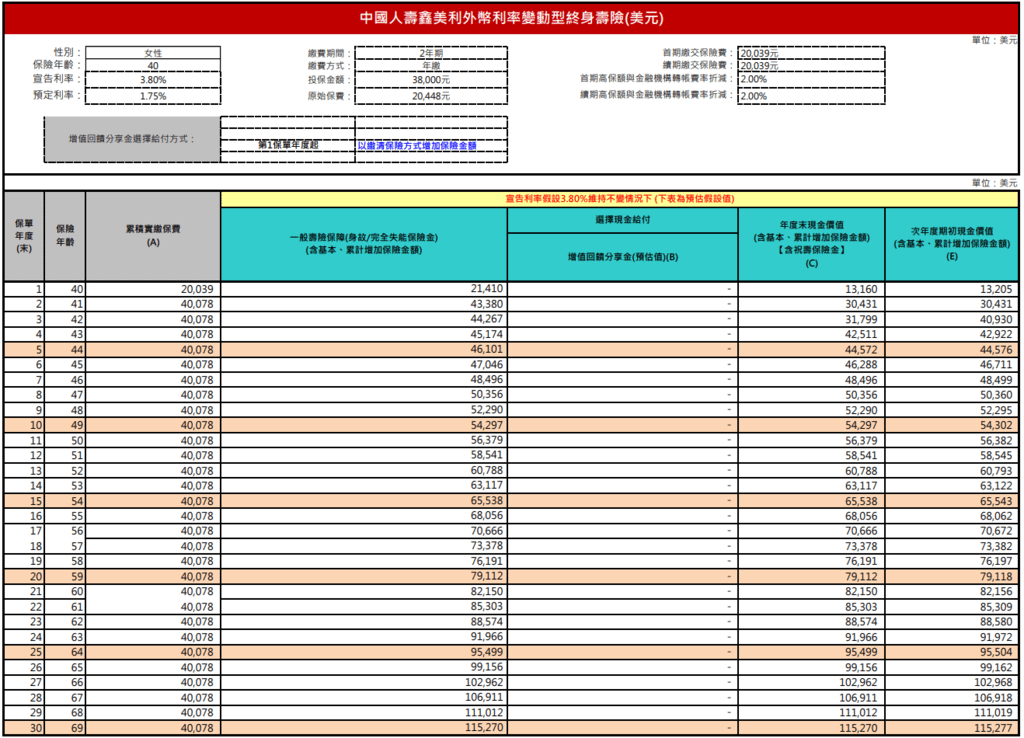The width and height of the screenshot is (1024, 738).
Task: Select the 保險年齡 column header
Action: point(65,236)
